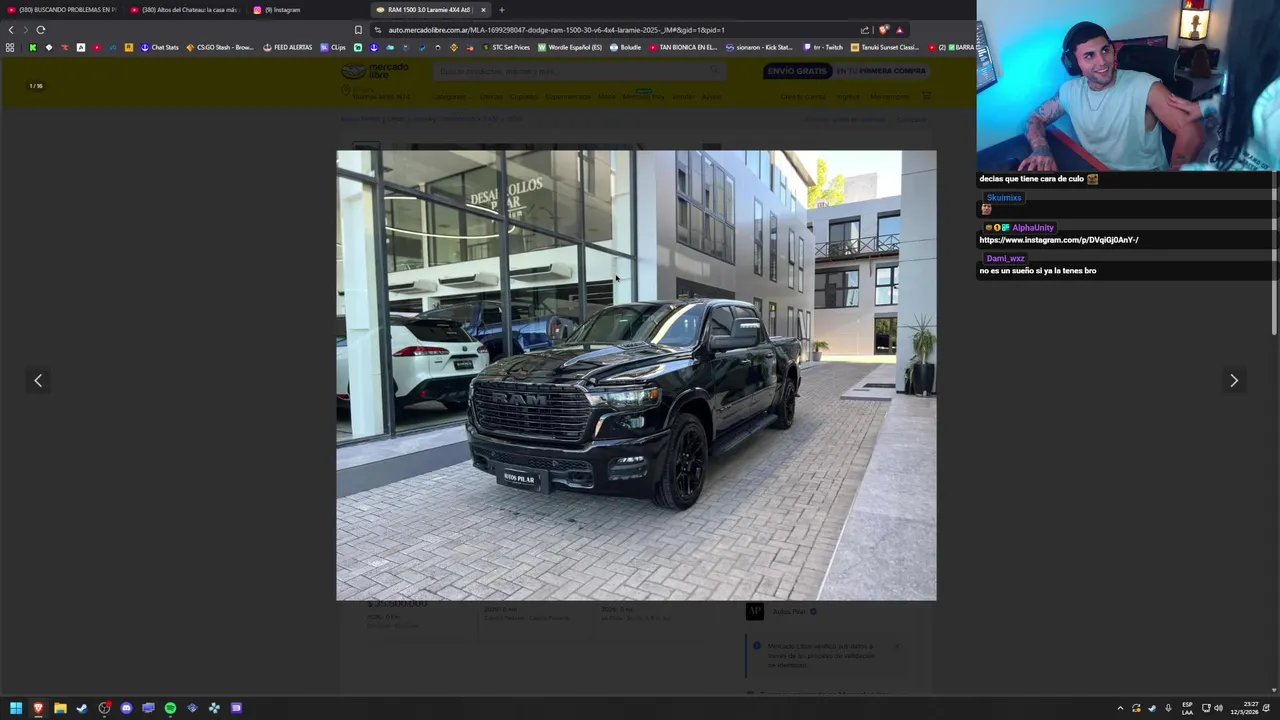Screen dimensions: 1280x720
Task: Switch to the Altos del Chateau tab
Action: [185, 10]
